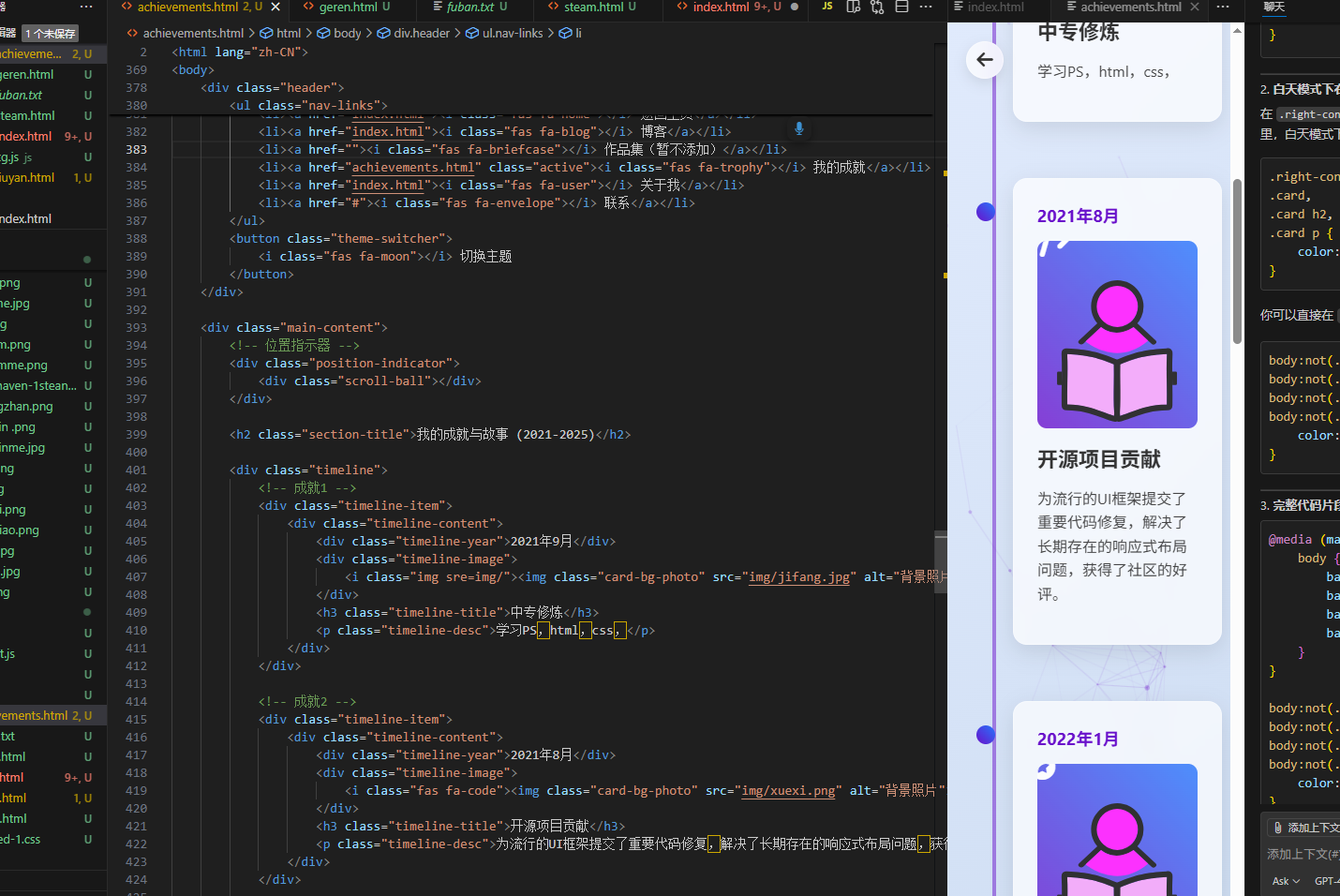The width and height of the screenshot is (1340, 896).
Task: Close the achievements.html preview tab
Action: click(1194, 7)
